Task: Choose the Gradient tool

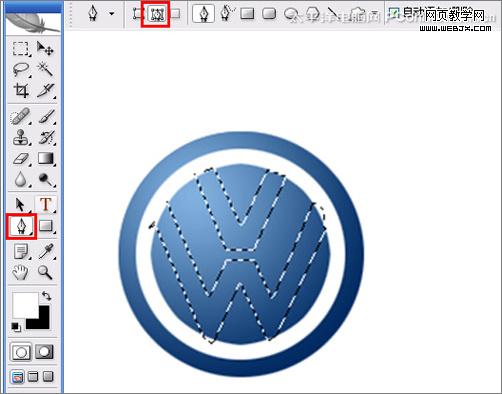Action: [46, 158]
